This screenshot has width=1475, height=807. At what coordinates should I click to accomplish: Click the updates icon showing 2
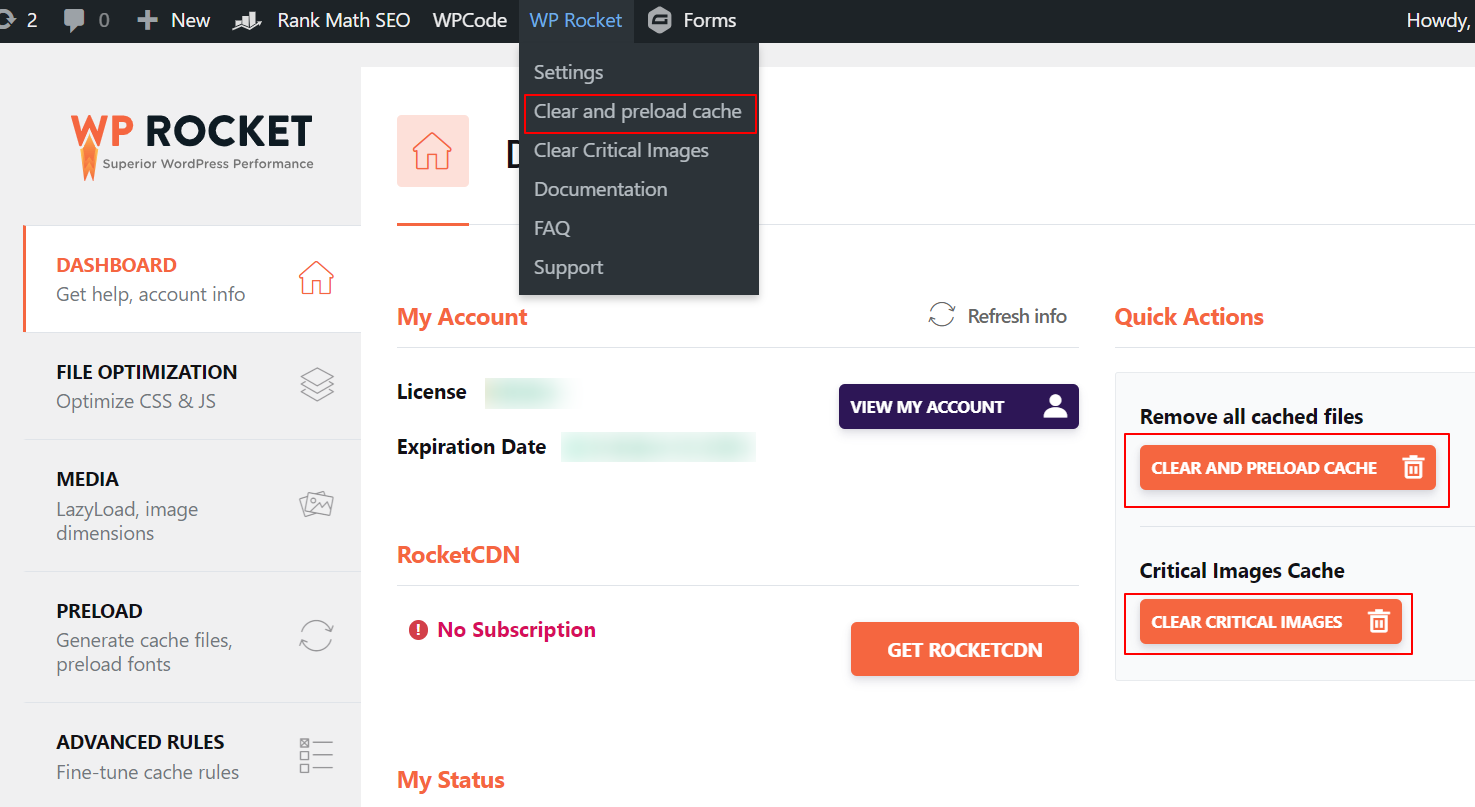click(7, 20)
